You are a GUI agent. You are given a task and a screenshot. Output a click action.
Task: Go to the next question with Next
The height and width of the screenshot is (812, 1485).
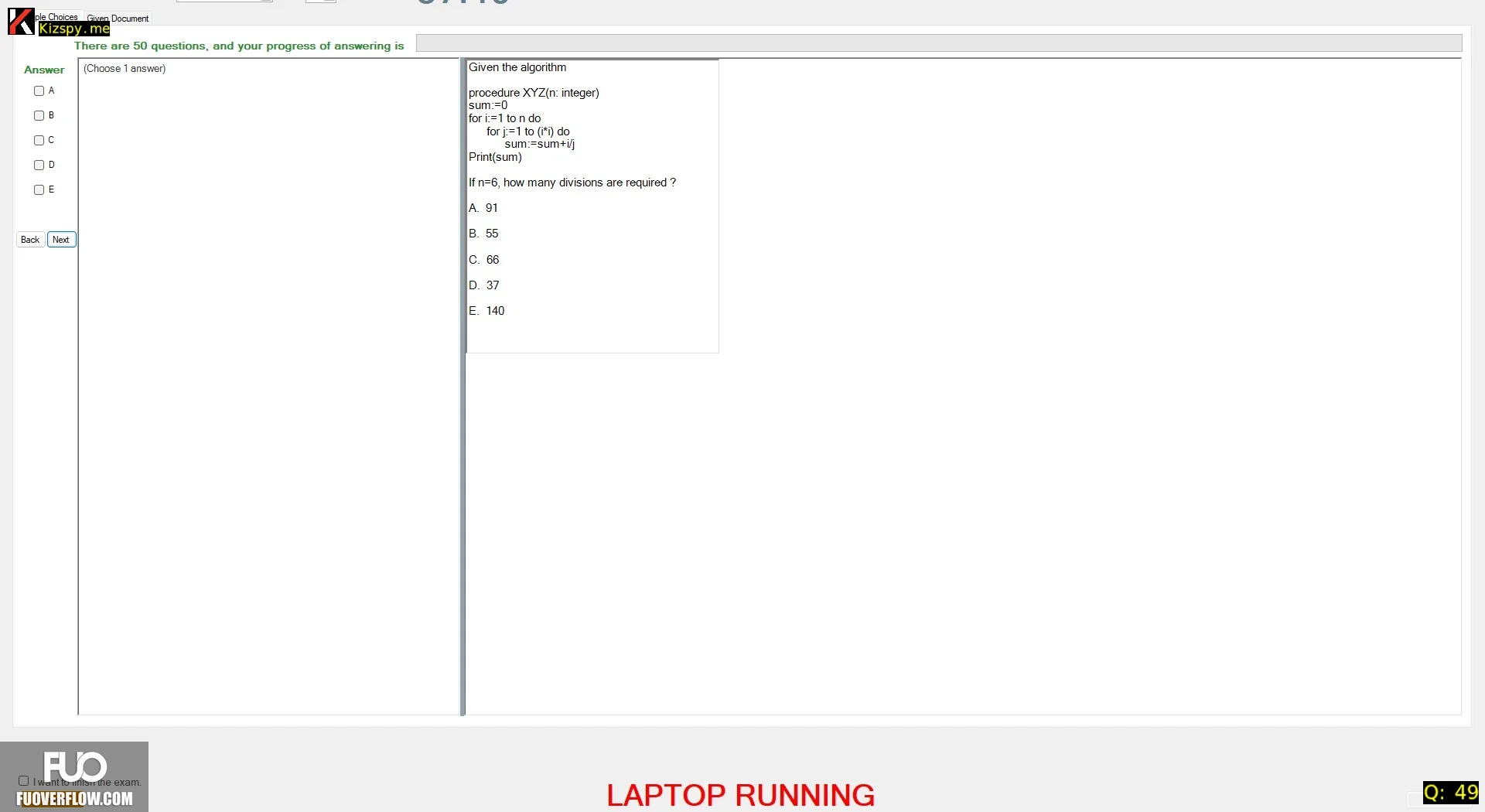[x=61, y=240]
